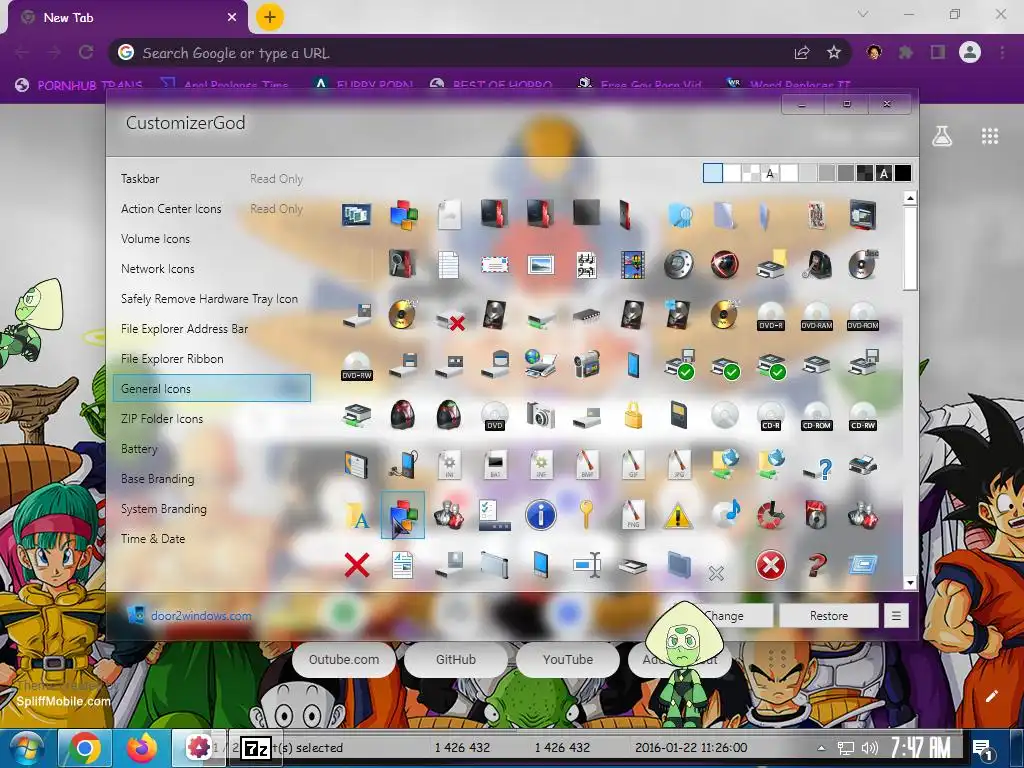Select the font folder letter A icon
The image size is (1024, 768).
click(x=357, y=515)
